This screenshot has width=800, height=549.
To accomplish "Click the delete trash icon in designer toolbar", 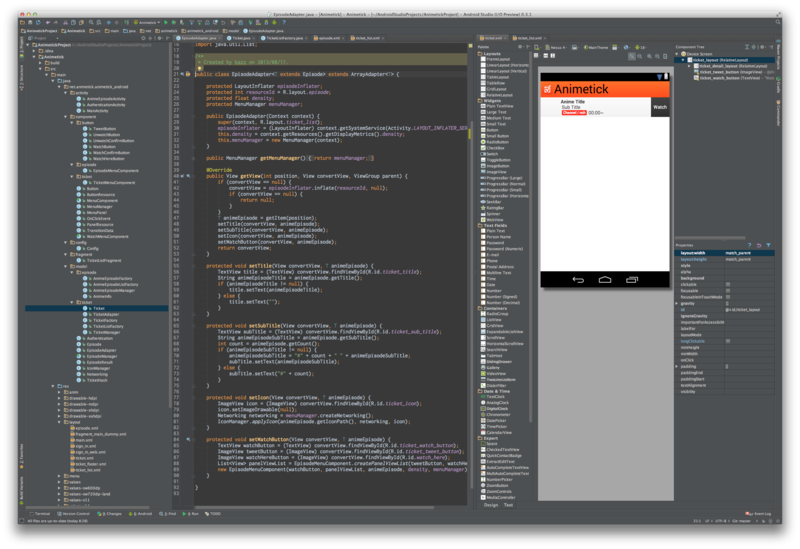I will [665, 56].
